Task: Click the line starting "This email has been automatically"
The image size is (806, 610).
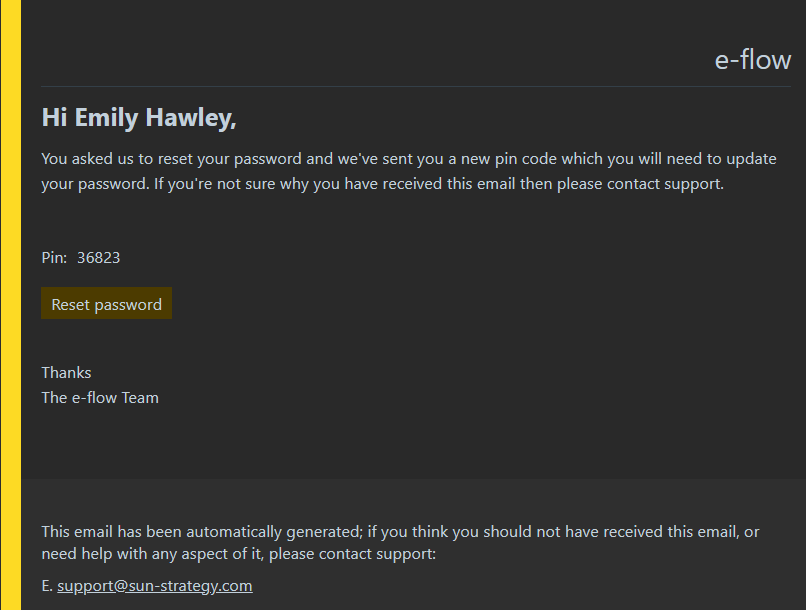Action: click(x=400, y=531)
